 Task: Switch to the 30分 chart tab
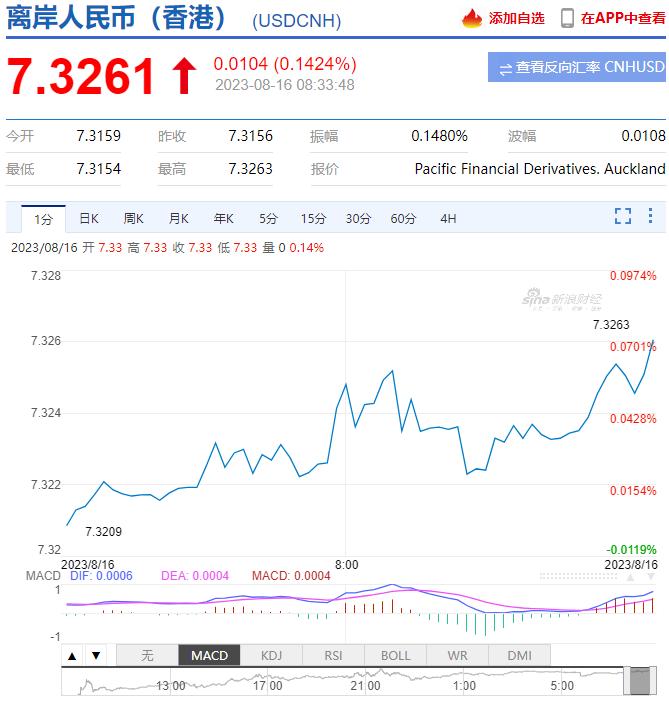[358, 219]
